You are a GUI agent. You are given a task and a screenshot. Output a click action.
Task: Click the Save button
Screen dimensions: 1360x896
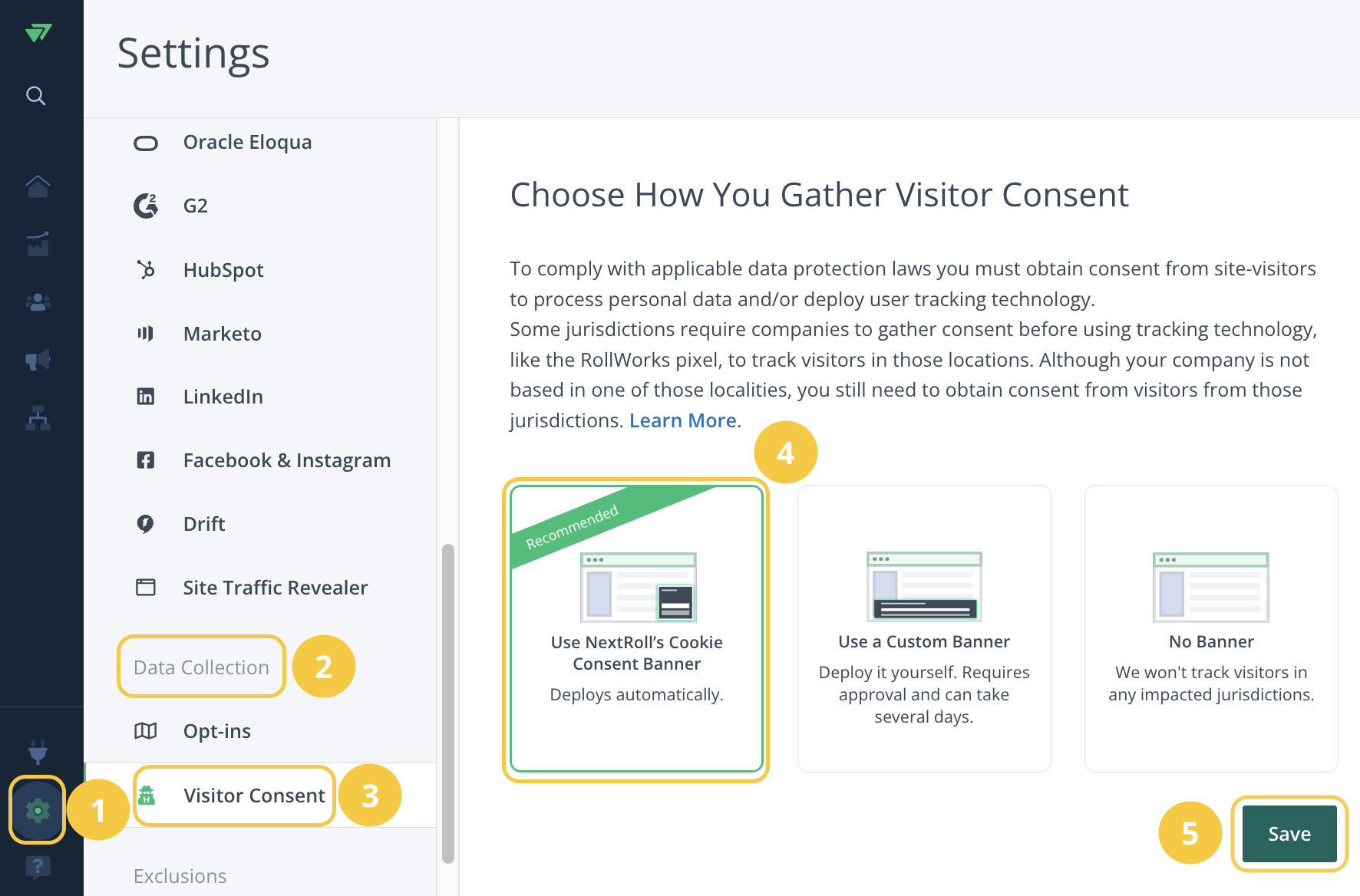pos(1289,834)
